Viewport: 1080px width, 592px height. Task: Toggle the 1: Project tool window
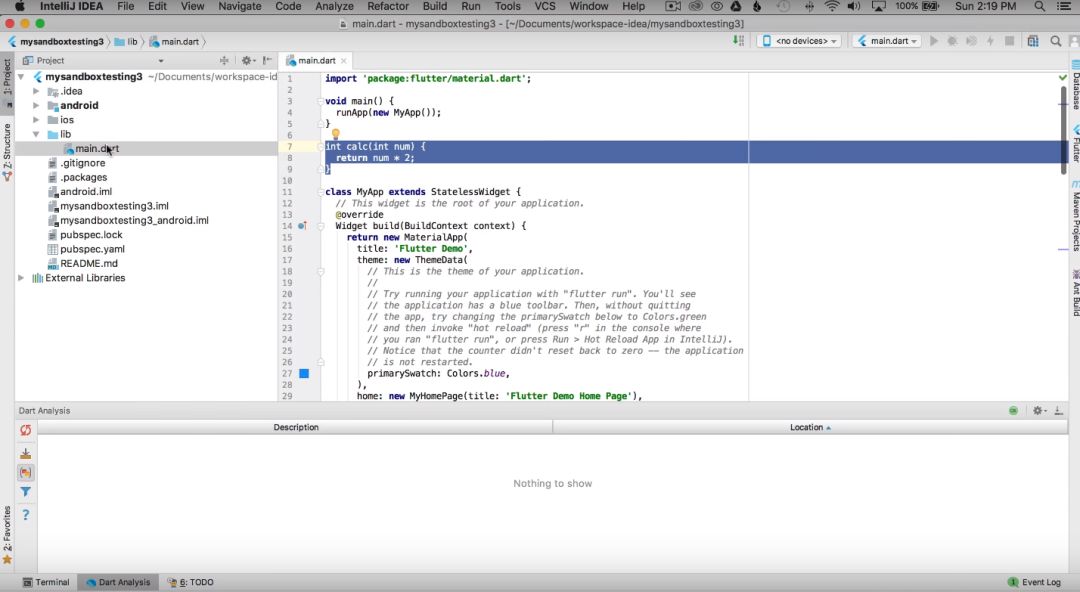7,81
